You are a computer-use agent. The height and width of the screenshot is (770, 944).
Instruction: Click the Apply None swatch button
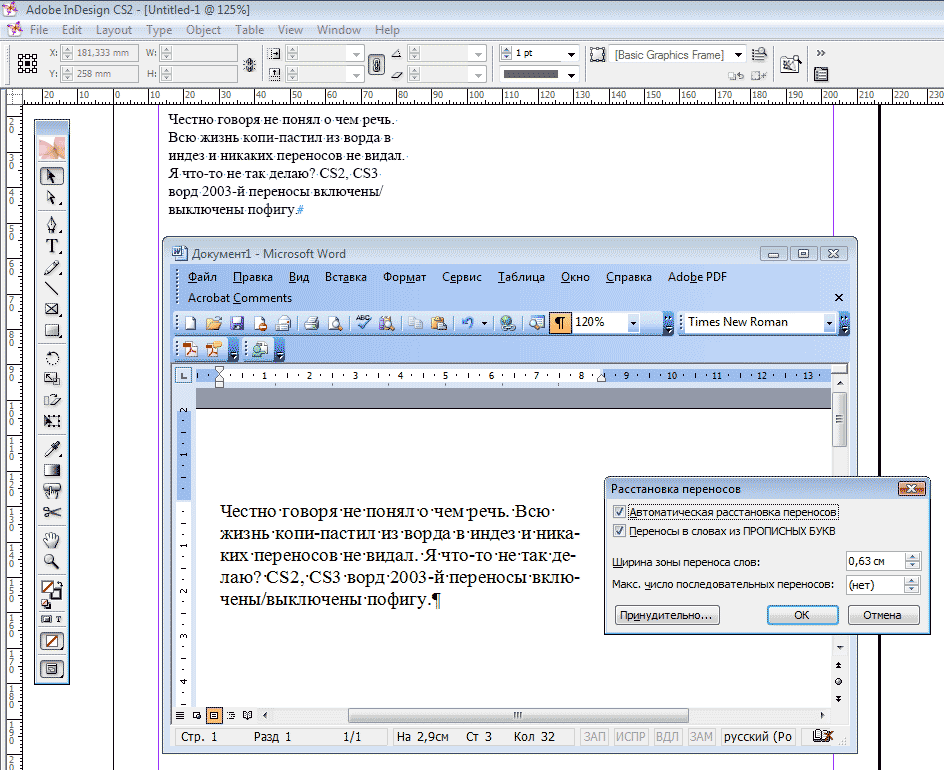click(x=52, y=641)
